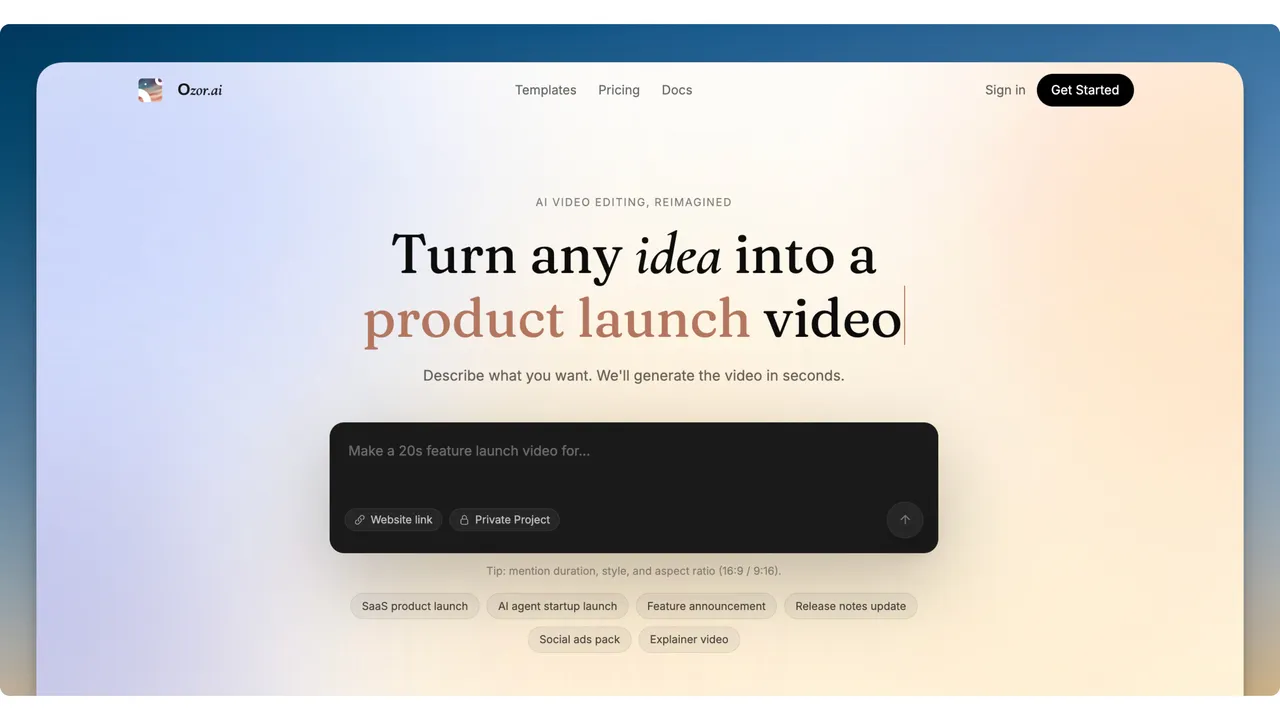
Task: Choose the Release notes update suggestion chip
Action: [x=851, y=606]
